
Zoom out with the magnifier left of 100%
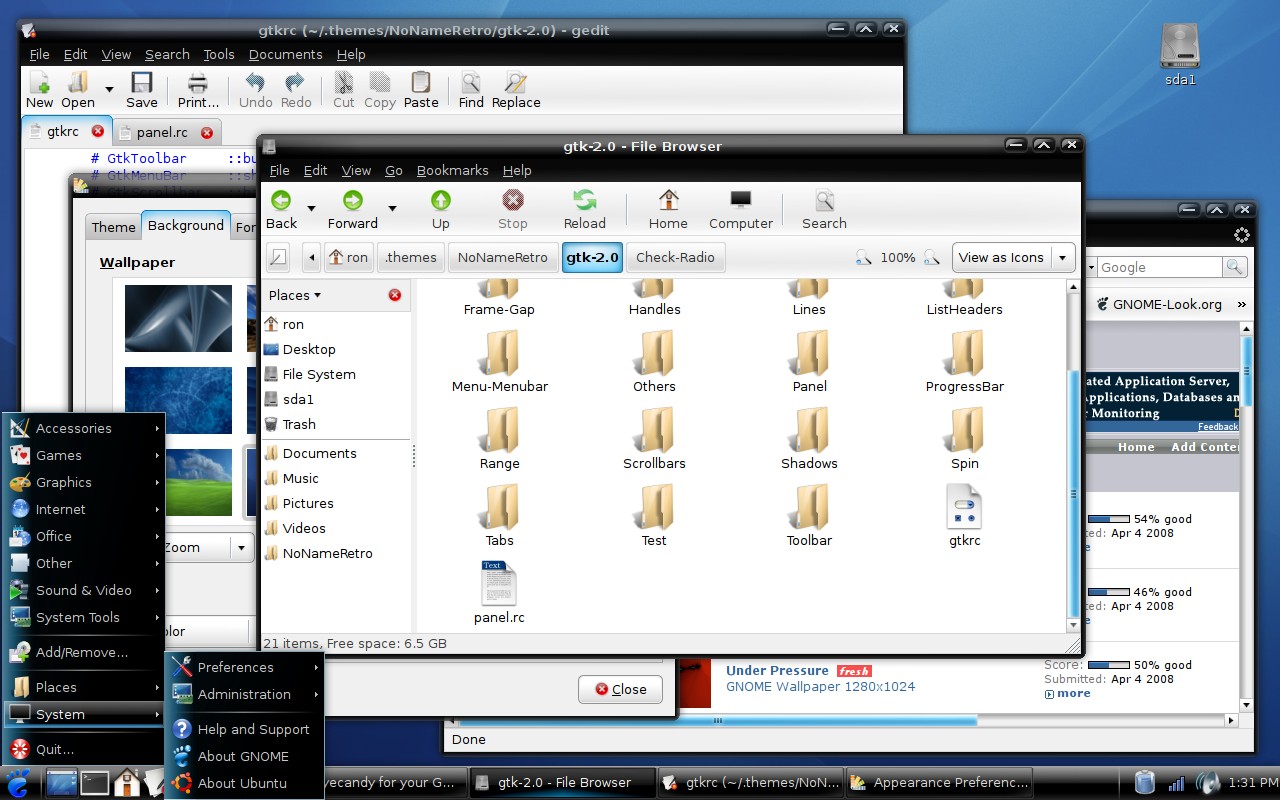tap(864, 257)
